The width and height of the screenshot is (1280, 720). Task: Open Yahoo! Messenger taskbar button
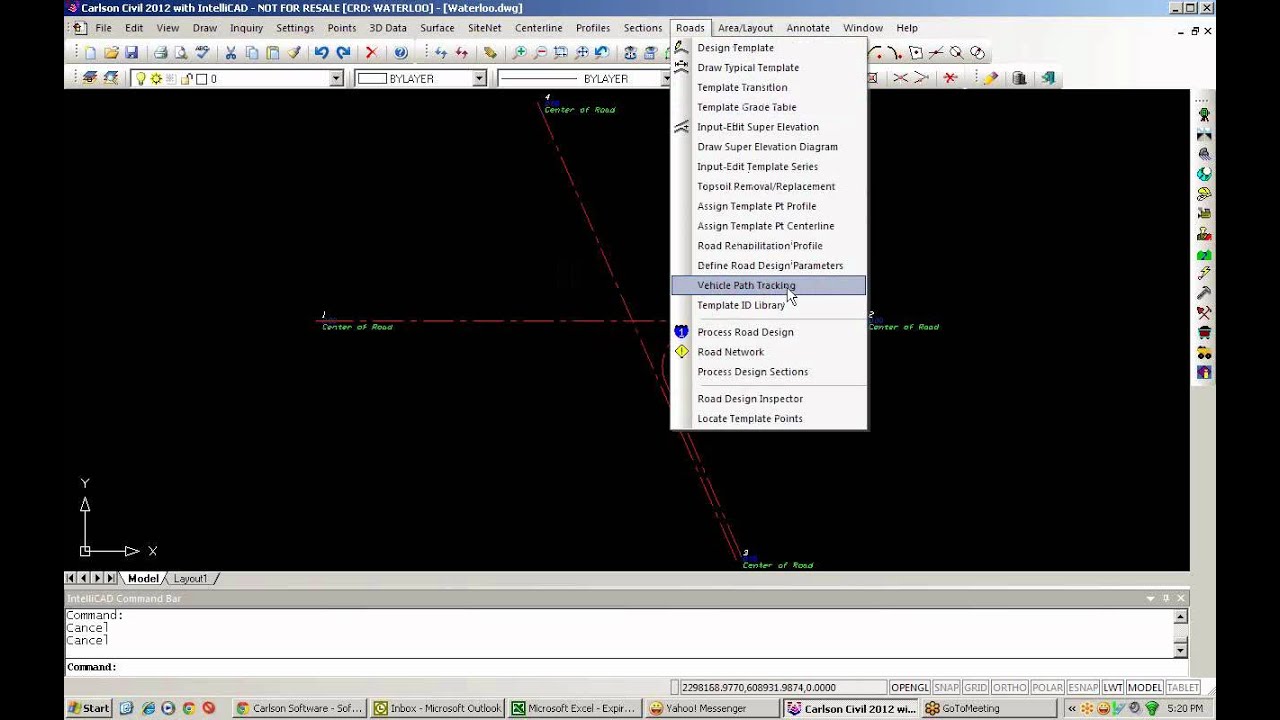coord(712,708)
